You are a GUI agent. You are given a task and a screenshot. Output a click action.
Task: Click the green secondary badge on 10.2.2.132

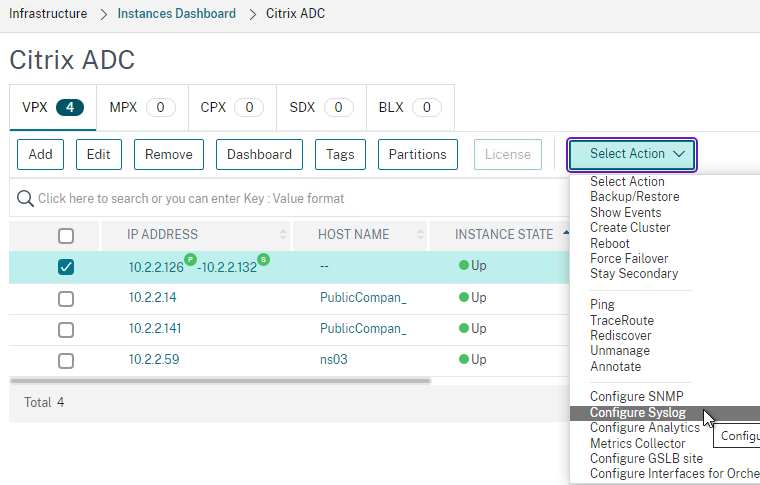pyautogui.click(x=263, y=259)
